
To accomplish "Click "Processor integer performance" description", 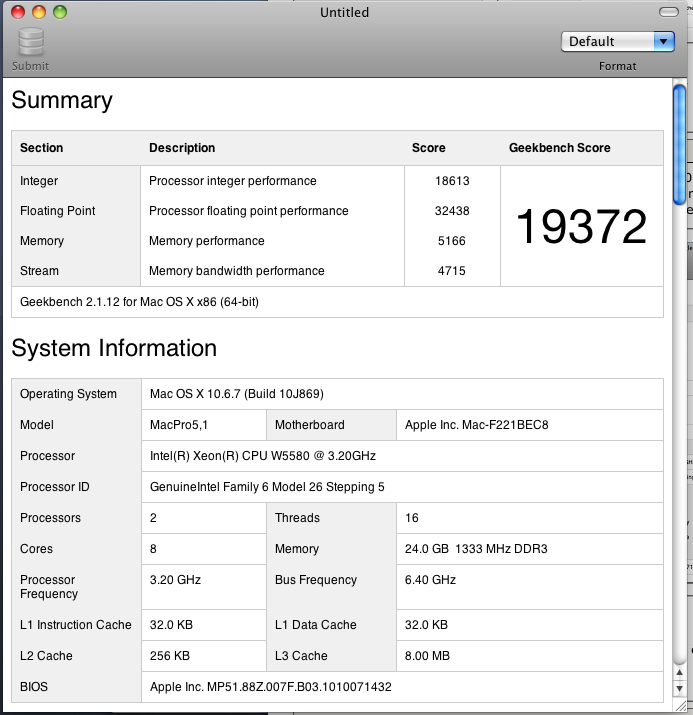I will click(x=233, y=181).
